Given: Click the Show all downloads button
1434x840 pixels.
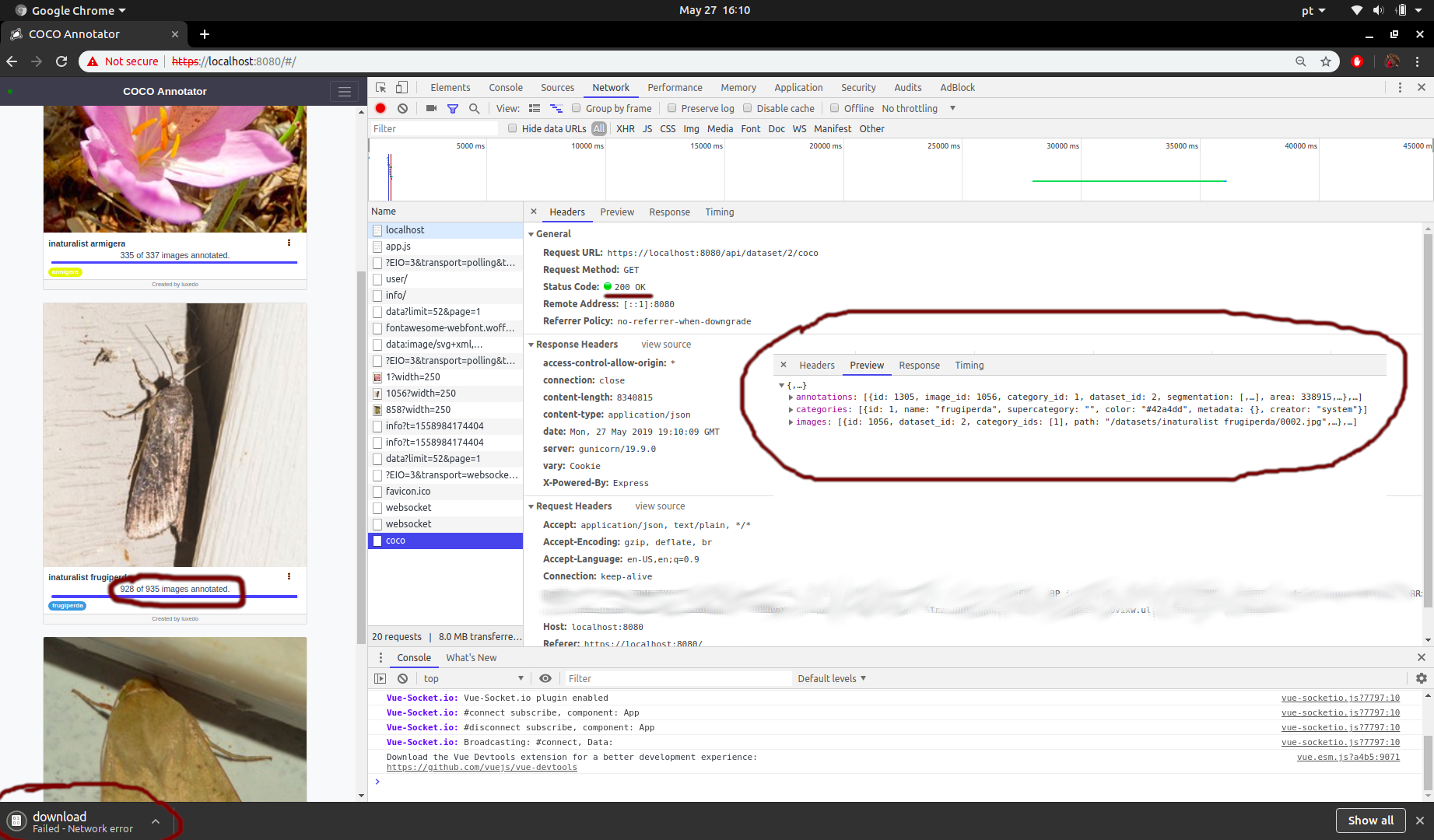Looking at the screenshot, I should pos(1371,820).
